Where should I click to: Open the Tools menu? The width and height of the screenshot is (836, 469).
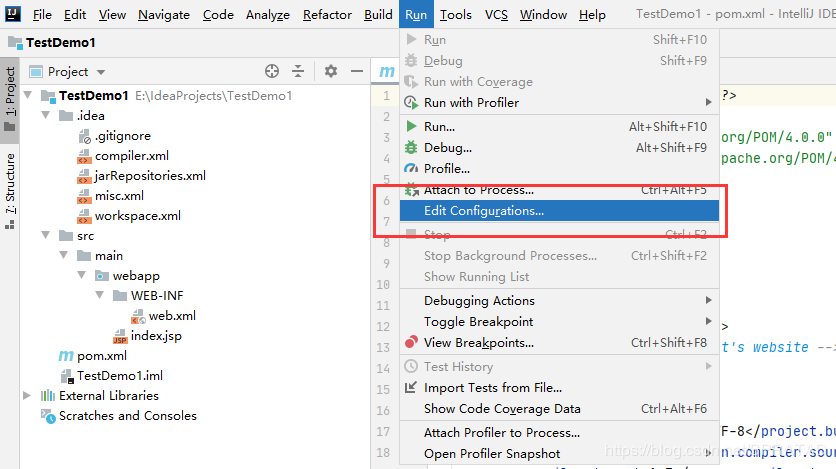pyautogui.click(x=455, y=15)
